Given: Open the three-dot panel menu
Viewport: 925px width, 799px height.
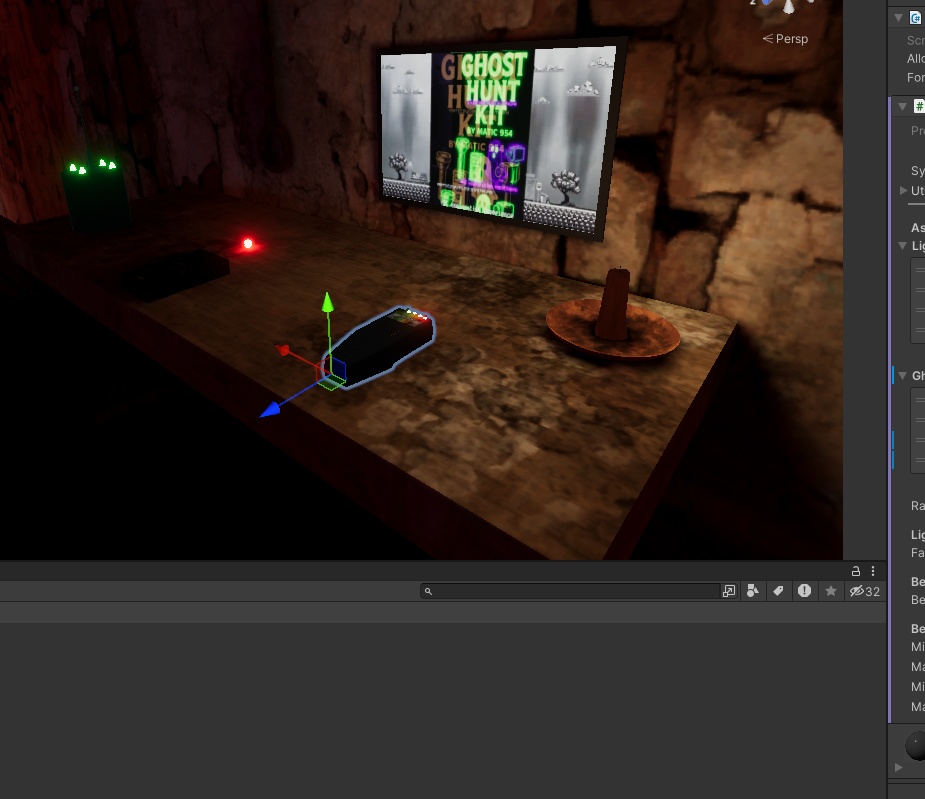Looking at the screenshot, I should click(872, 570).
